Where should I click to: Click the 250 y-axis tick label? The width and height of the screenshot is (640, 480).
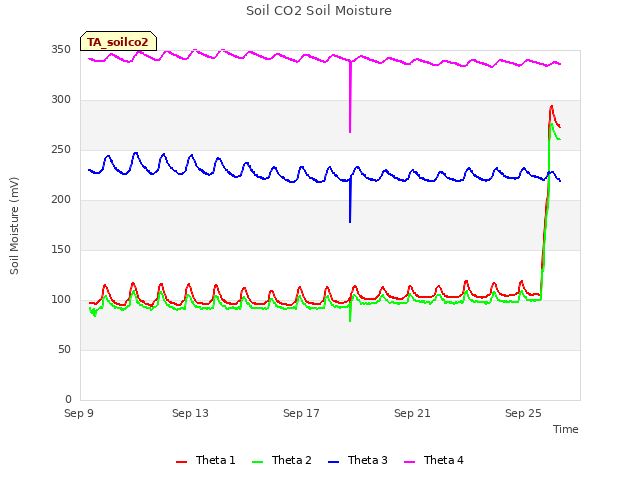[x=61, y=150]
